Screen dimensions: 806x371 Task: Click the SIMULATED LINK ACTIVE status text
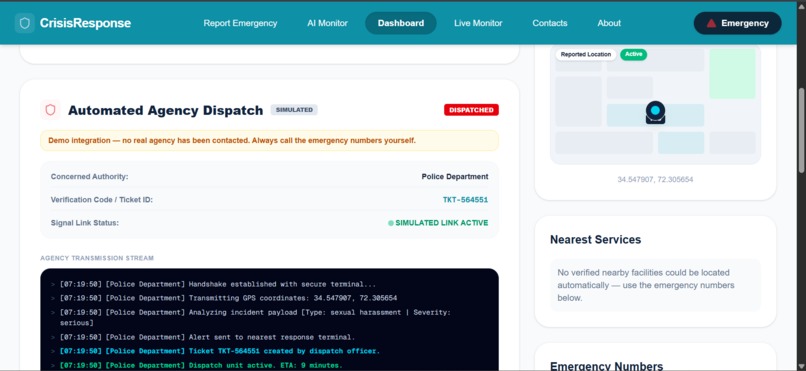442,223
